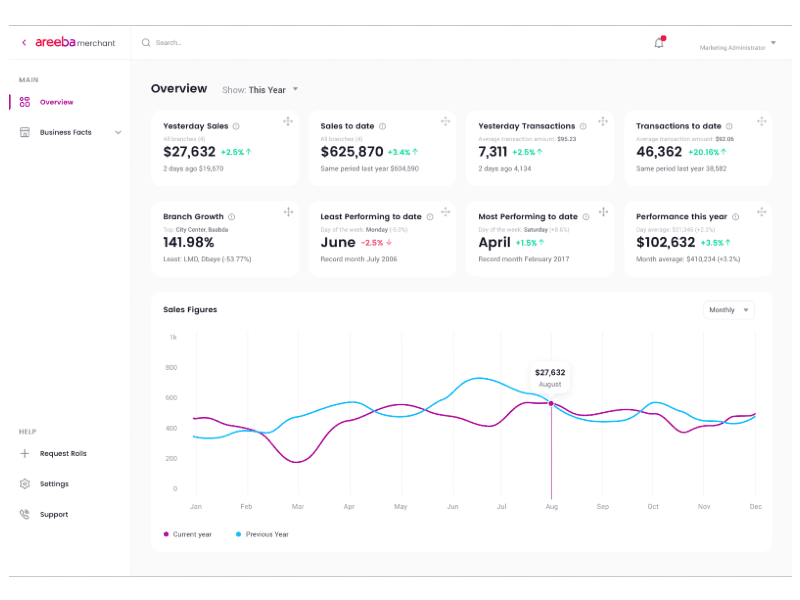Open the Show: This Year dropdown
Screen dimensions: 800x600
[x=262, y=90]
